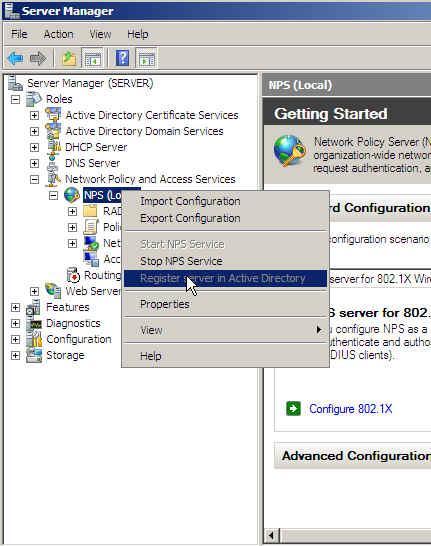Expand the Storage node
This screenshot has width=431, height=546.
[15, 356]
